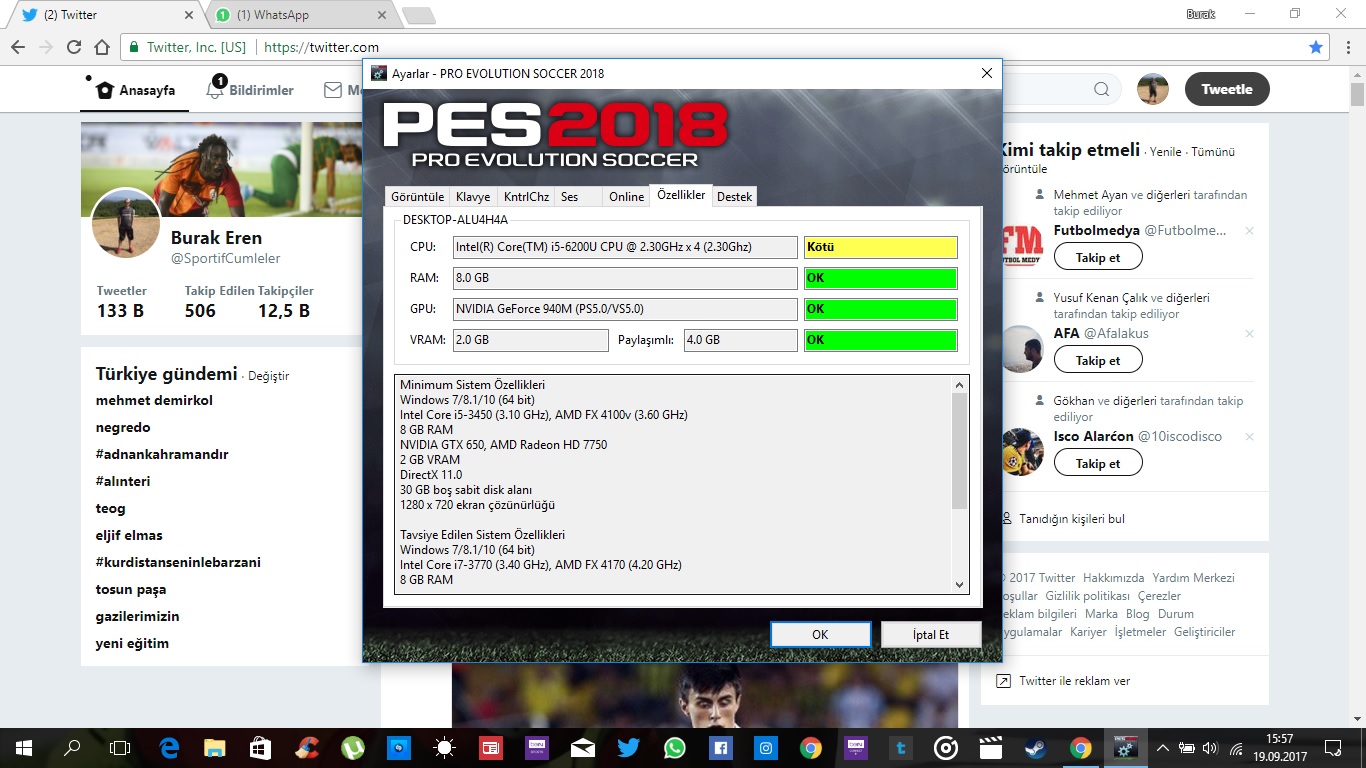
Task: Open Task View on the taskbar
Action: pyautogui.click(x=120, y=747)
